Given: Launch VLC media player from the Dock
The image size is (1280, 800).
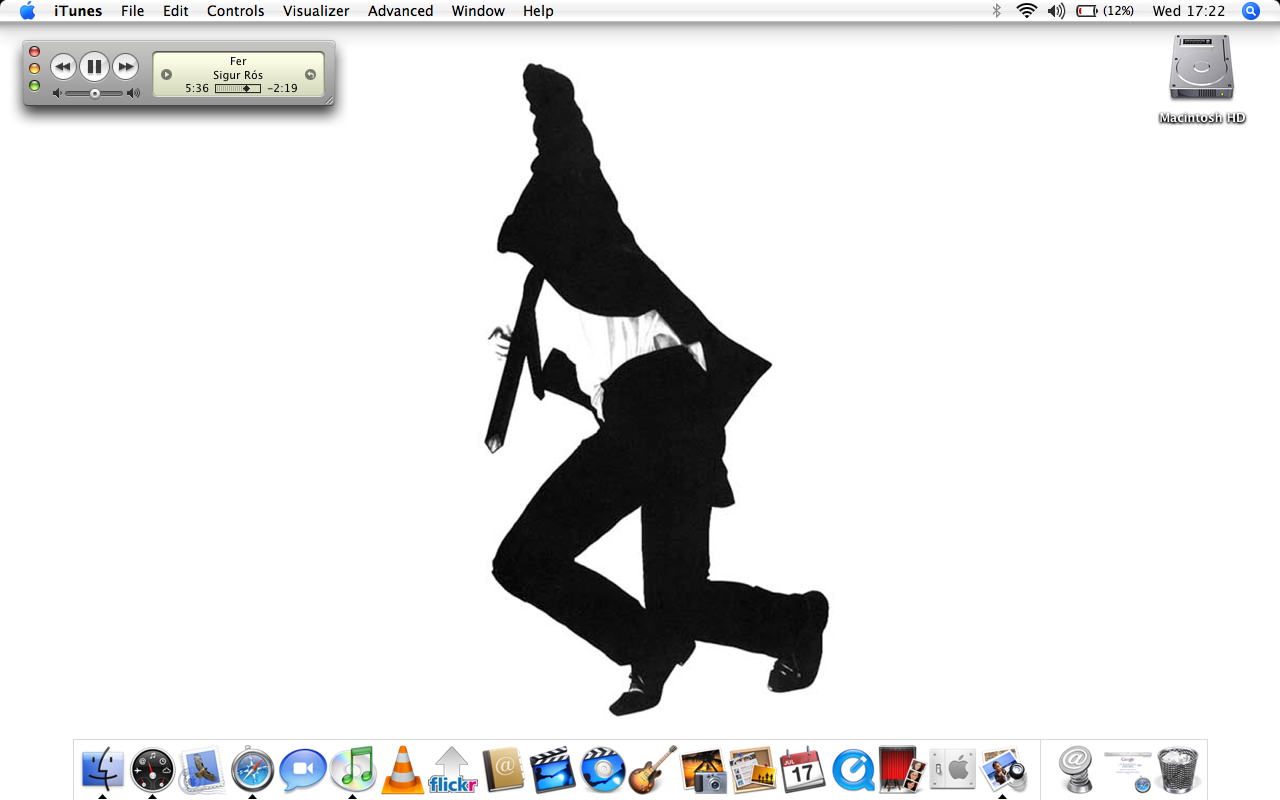Looking at the screenshot, I should point(402,770).
